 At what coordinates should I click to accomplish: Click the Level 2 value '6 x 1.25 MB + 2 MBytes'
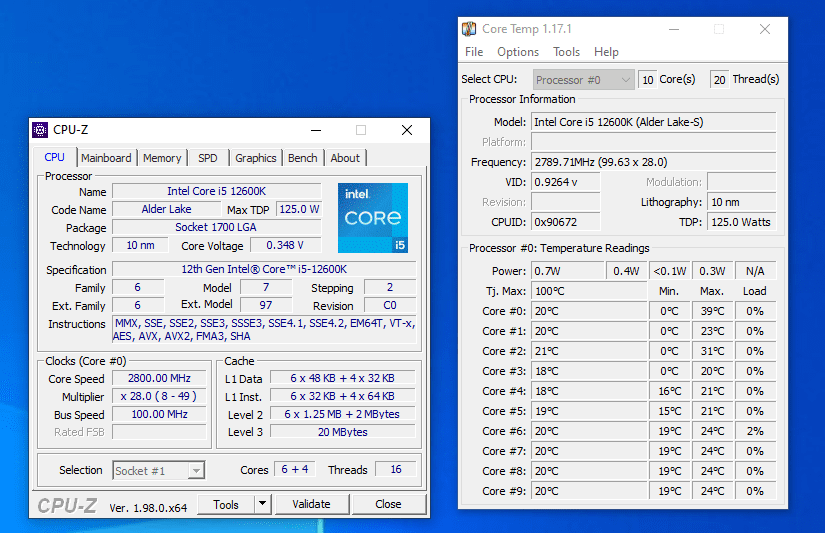(343, 414)
